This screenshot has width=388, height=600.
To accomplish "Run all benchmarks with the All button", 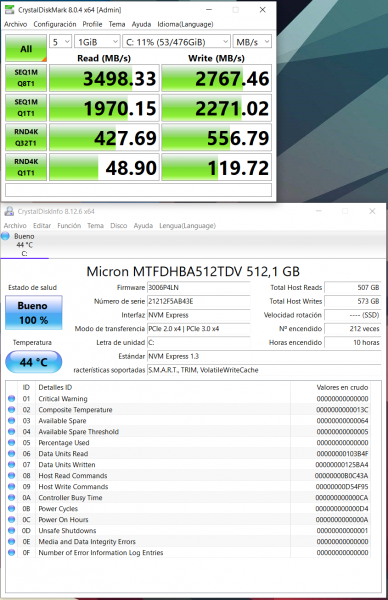I will tap(26, 49).
